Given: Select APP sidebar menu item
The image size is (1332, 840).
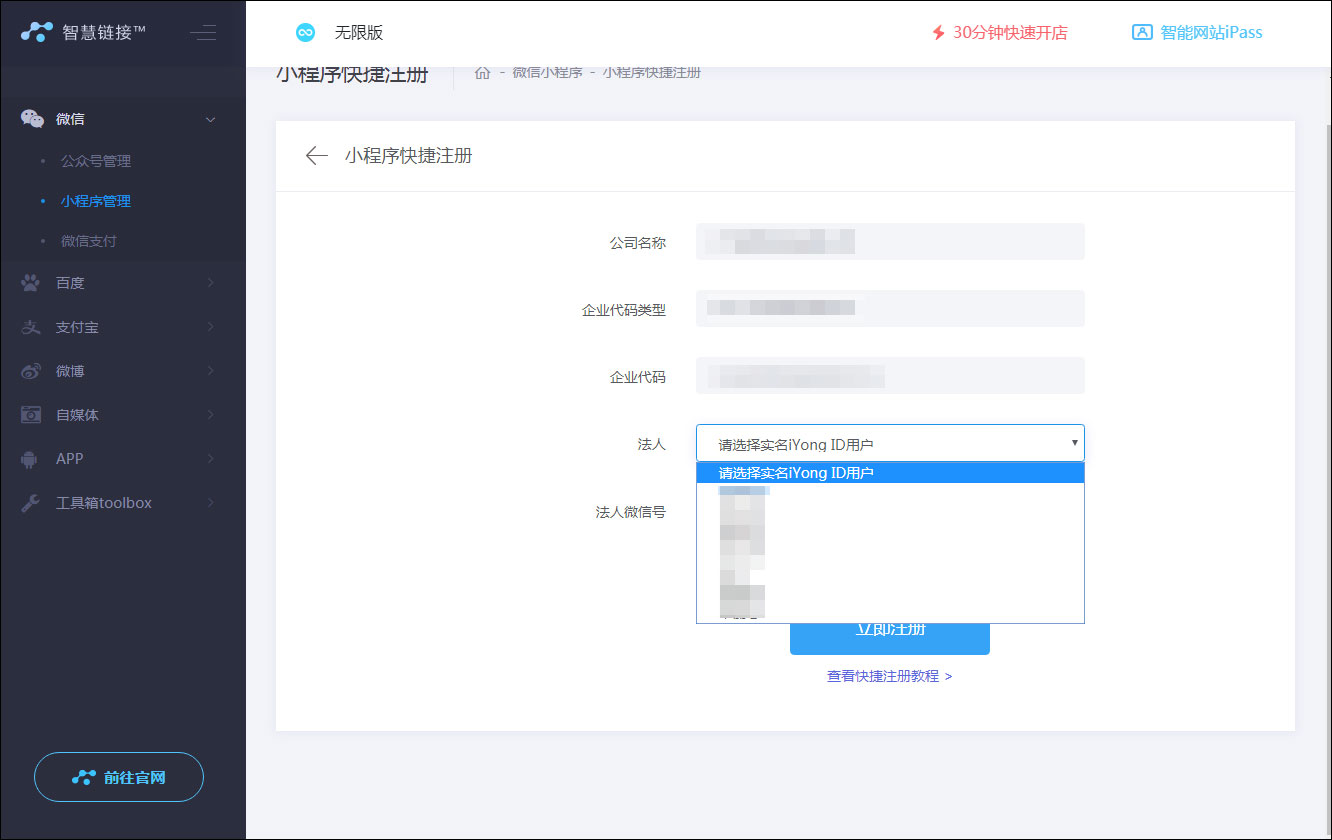Looking at the screenshot, I should [122, 458].
